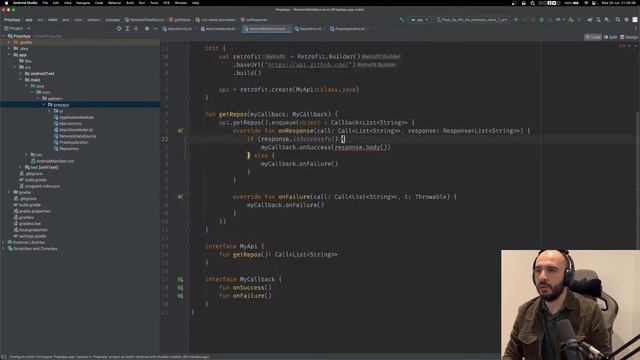Open IDE settings gear icon
The width and height of the screenshot is (640, 360).
click(x=627, y=20)
